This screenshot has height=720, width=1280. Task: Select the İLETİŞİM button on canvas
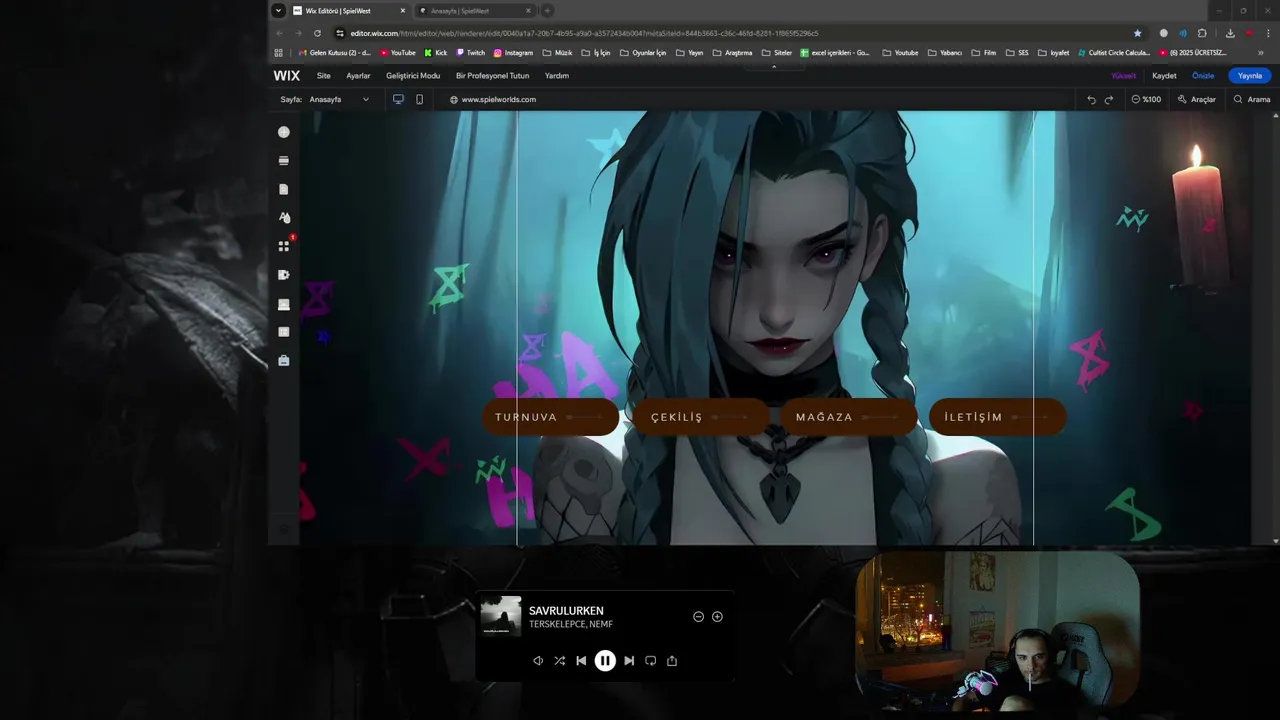(998, 417)
